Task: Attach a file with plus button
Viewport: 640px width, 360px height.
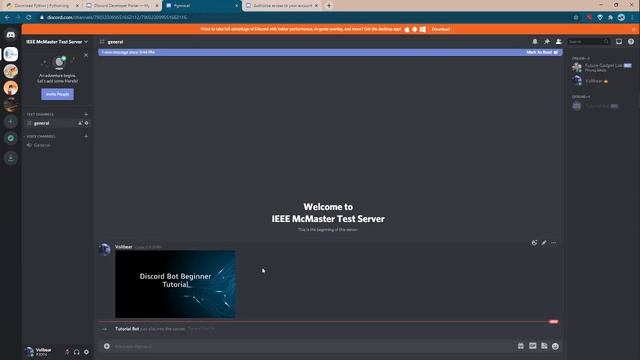Action: pyautogui.click(x=107, y=346)
